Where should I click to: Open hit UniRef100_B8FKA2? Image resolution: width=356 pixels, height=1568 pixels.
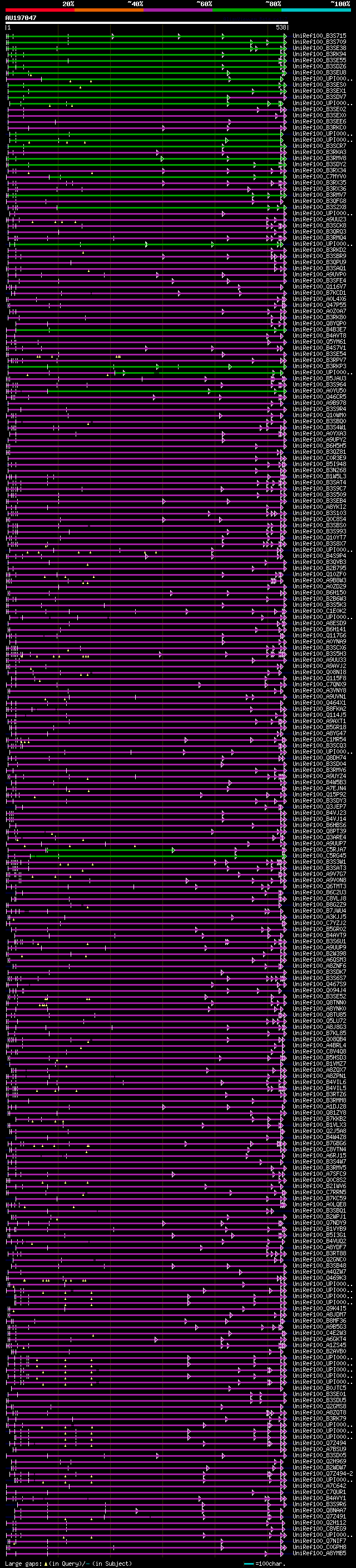(x=319, y=709)
